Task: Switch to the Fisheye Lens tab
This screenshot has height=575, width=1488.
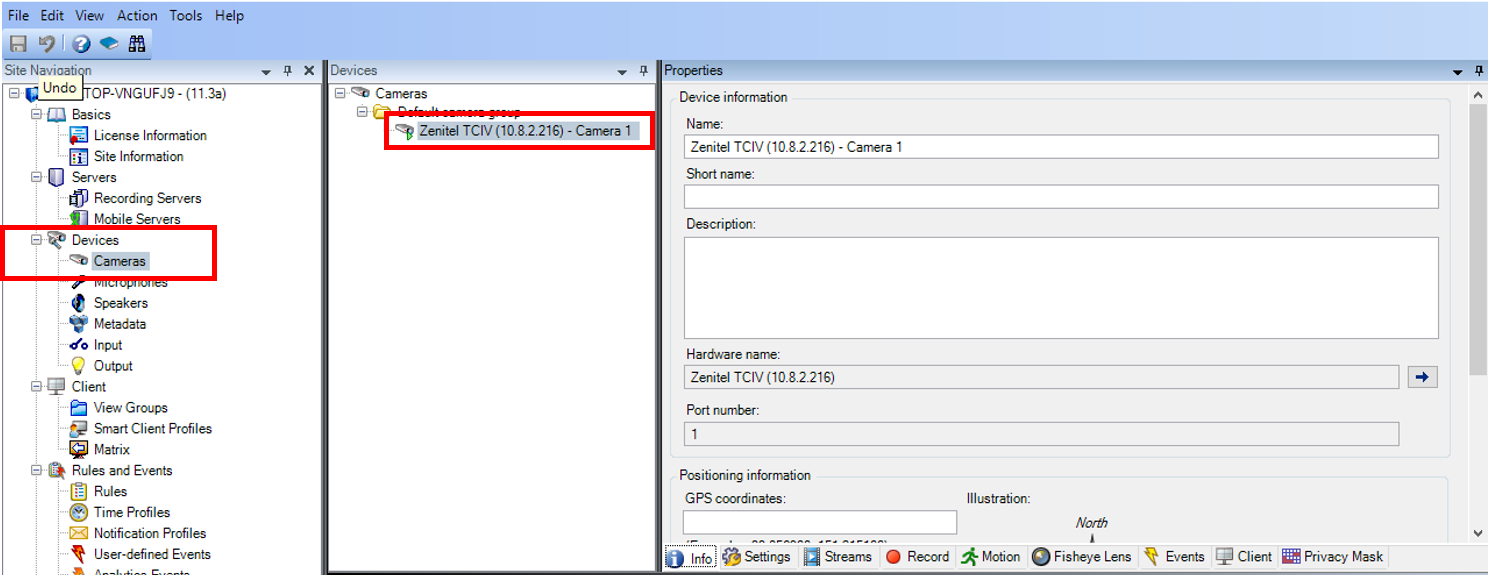Action: [x=1081, y=557]
